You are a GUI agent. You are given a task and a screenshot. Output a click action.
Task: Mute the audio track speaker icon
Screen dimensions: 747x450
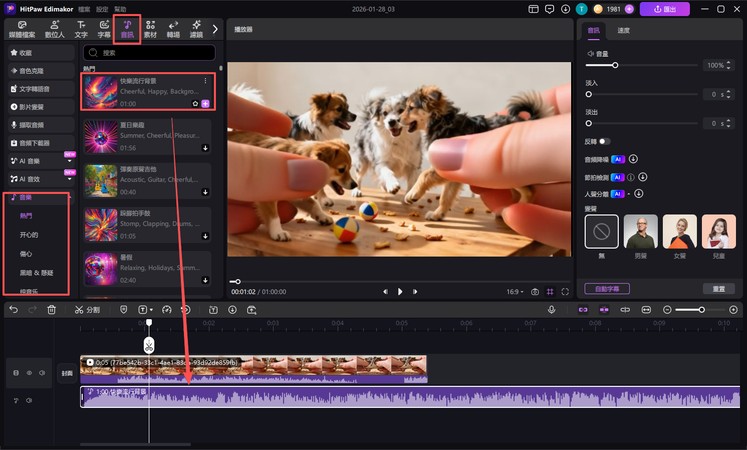click(x=29, y=400)
